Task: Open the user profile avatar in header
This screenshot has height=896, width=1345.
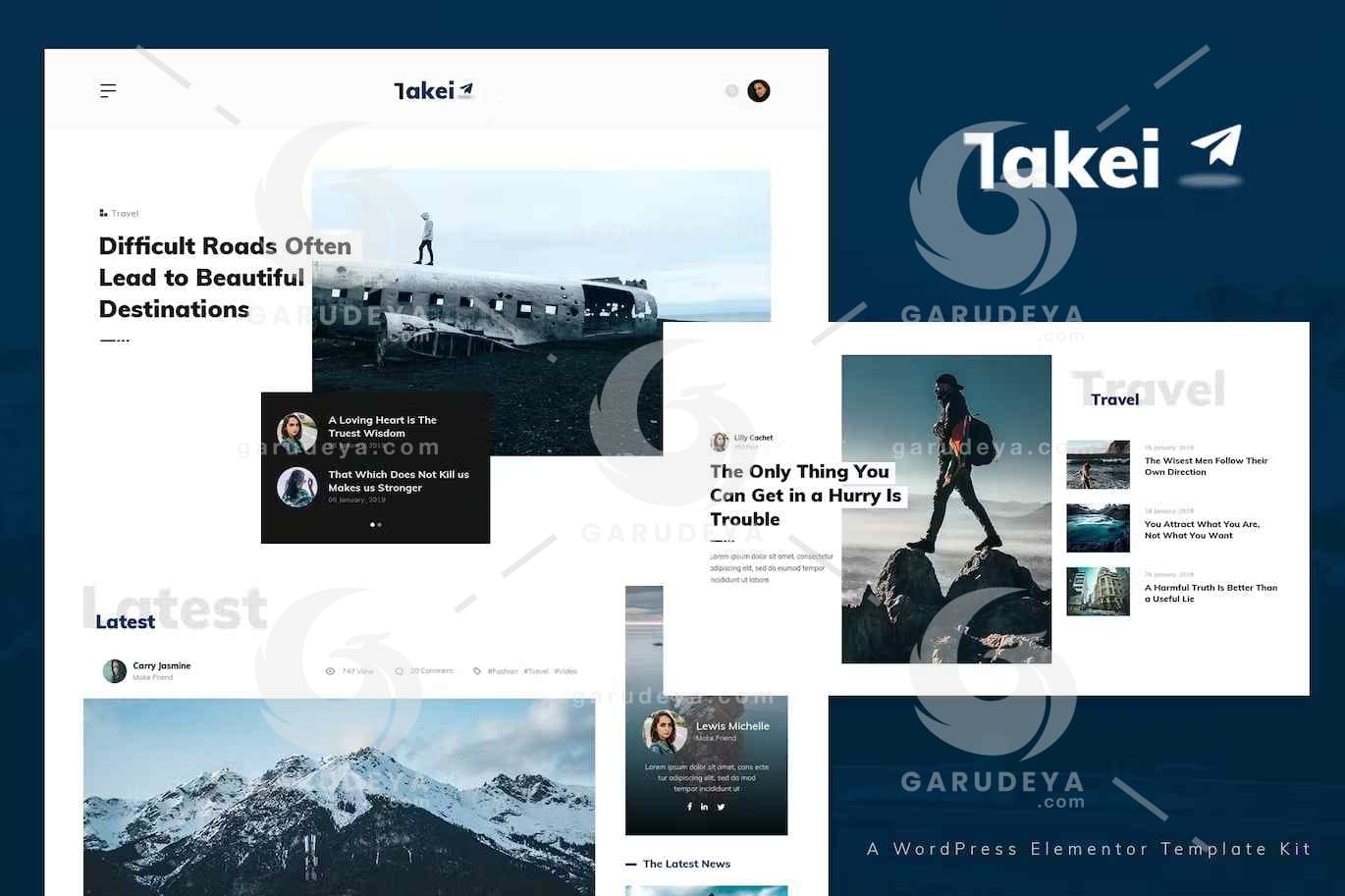Action: click(x=759, y=91)
